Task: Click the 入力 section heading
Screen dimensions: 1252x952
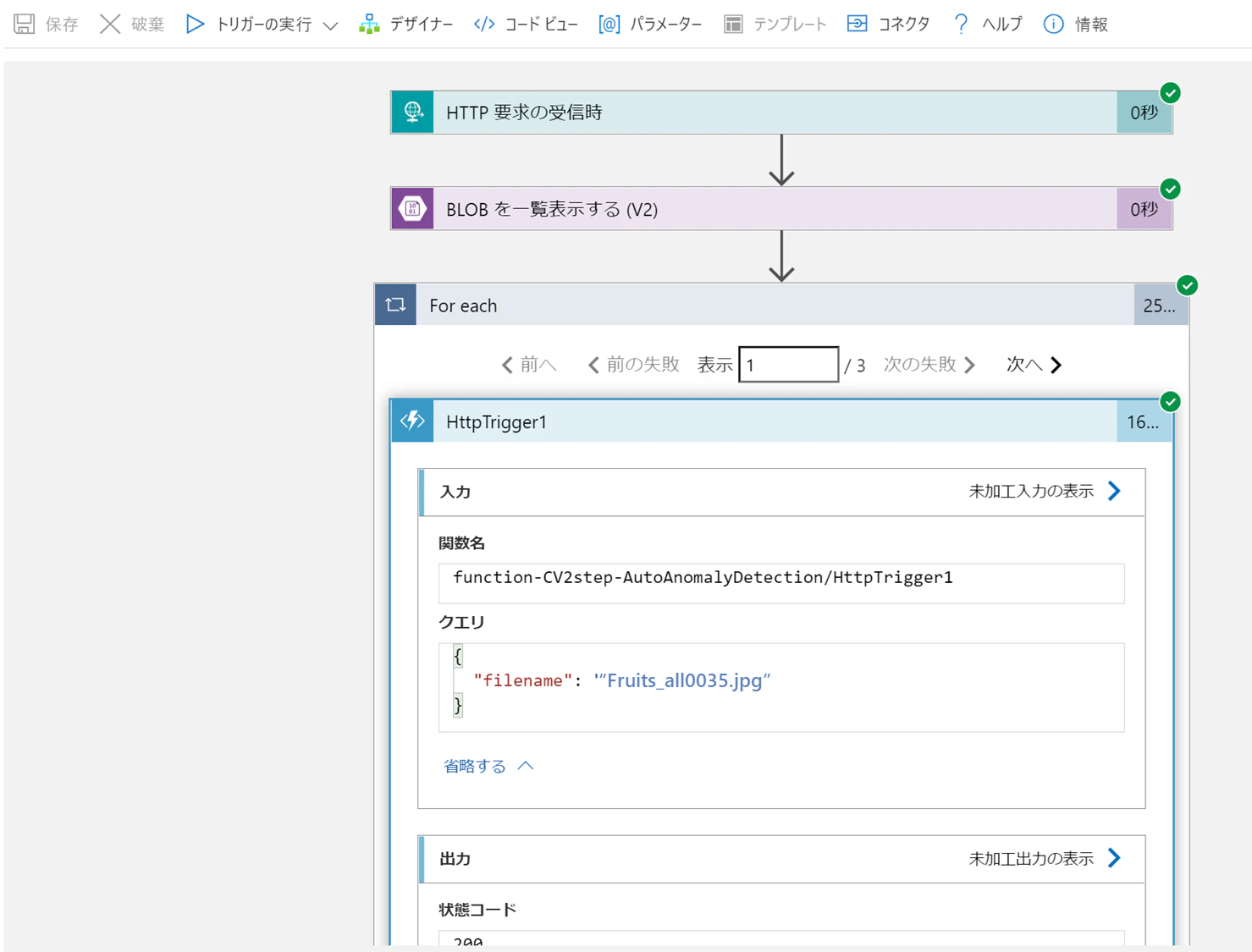Action: tap(455, 492)
